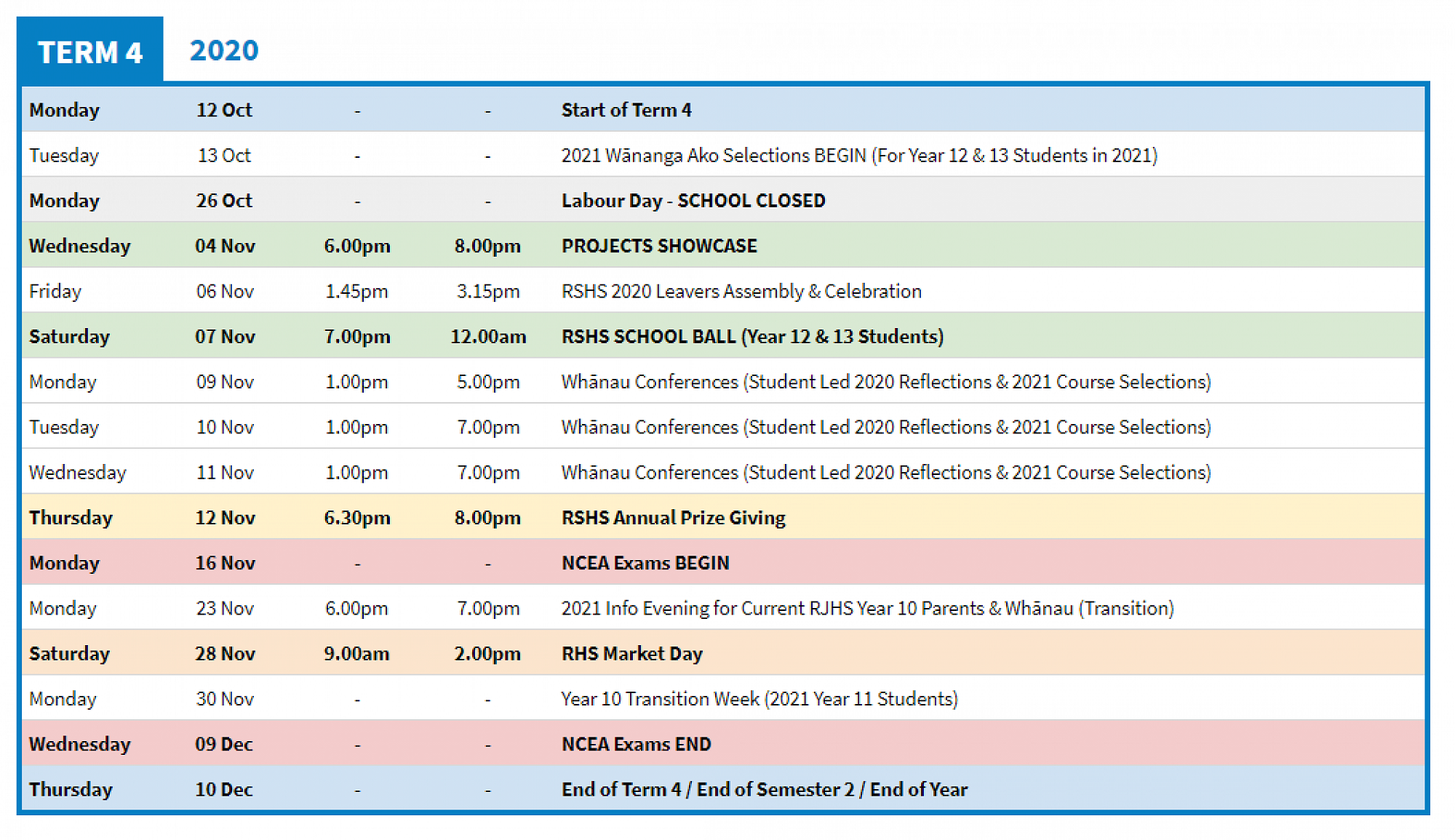Click the 9.00am start time for Market Day
1455x840 pixels.
(356, 653)
